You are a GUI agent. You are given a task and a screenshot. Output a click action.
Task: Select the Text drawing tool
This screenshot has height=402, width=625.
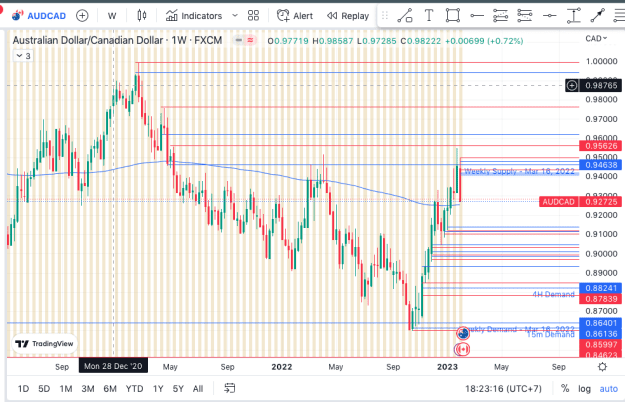(x=429, y=16)
